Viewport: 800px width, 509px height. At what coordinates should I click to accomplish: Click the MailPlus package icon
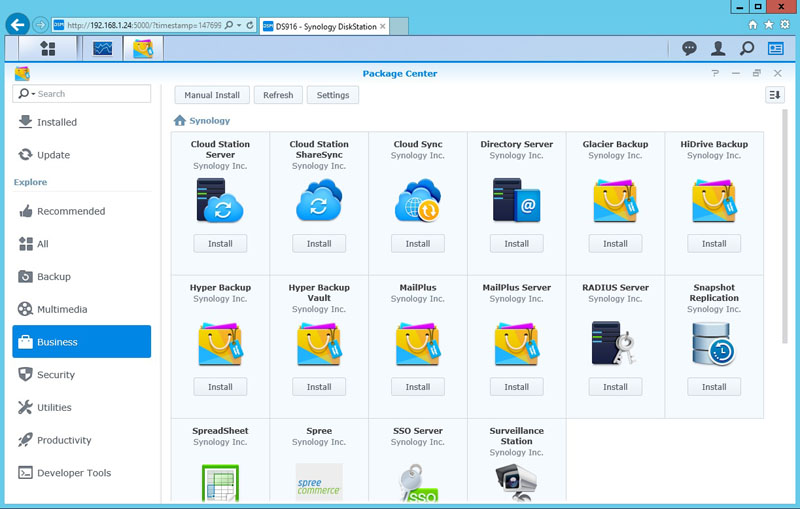click(x=417, y=344)
